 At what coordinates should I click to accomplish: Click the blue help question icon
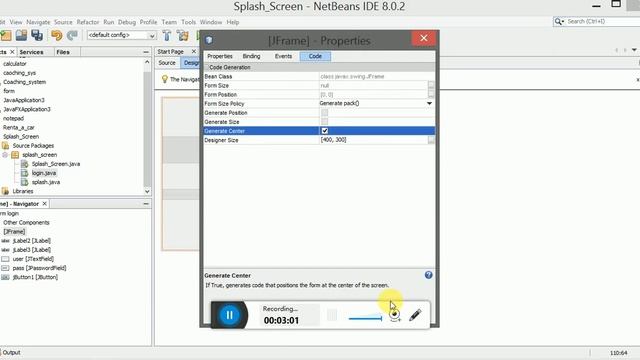tap(428, 275)
